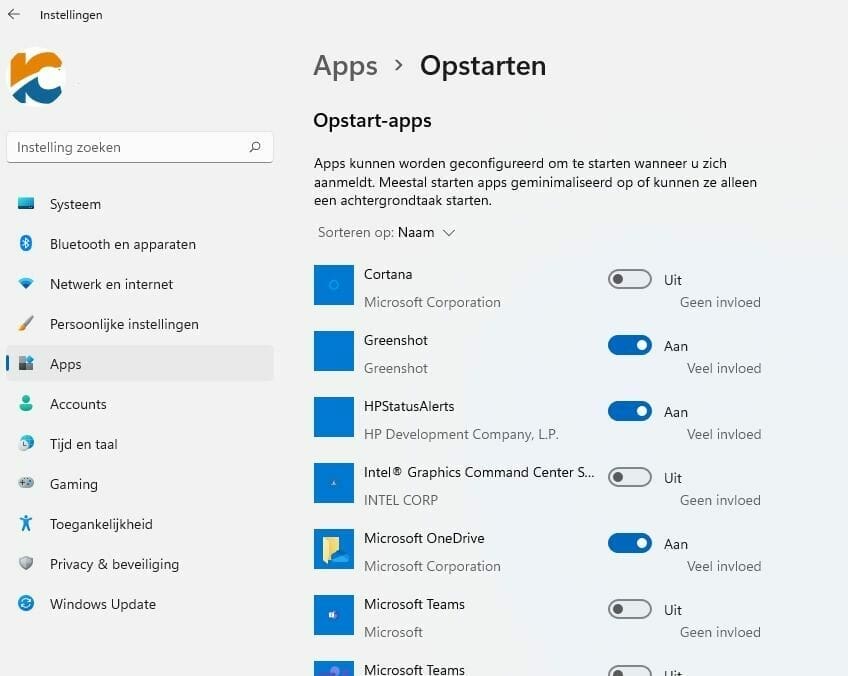Turn on Cortana startup toggle
The image size is (848, 676).
(630, 279)
